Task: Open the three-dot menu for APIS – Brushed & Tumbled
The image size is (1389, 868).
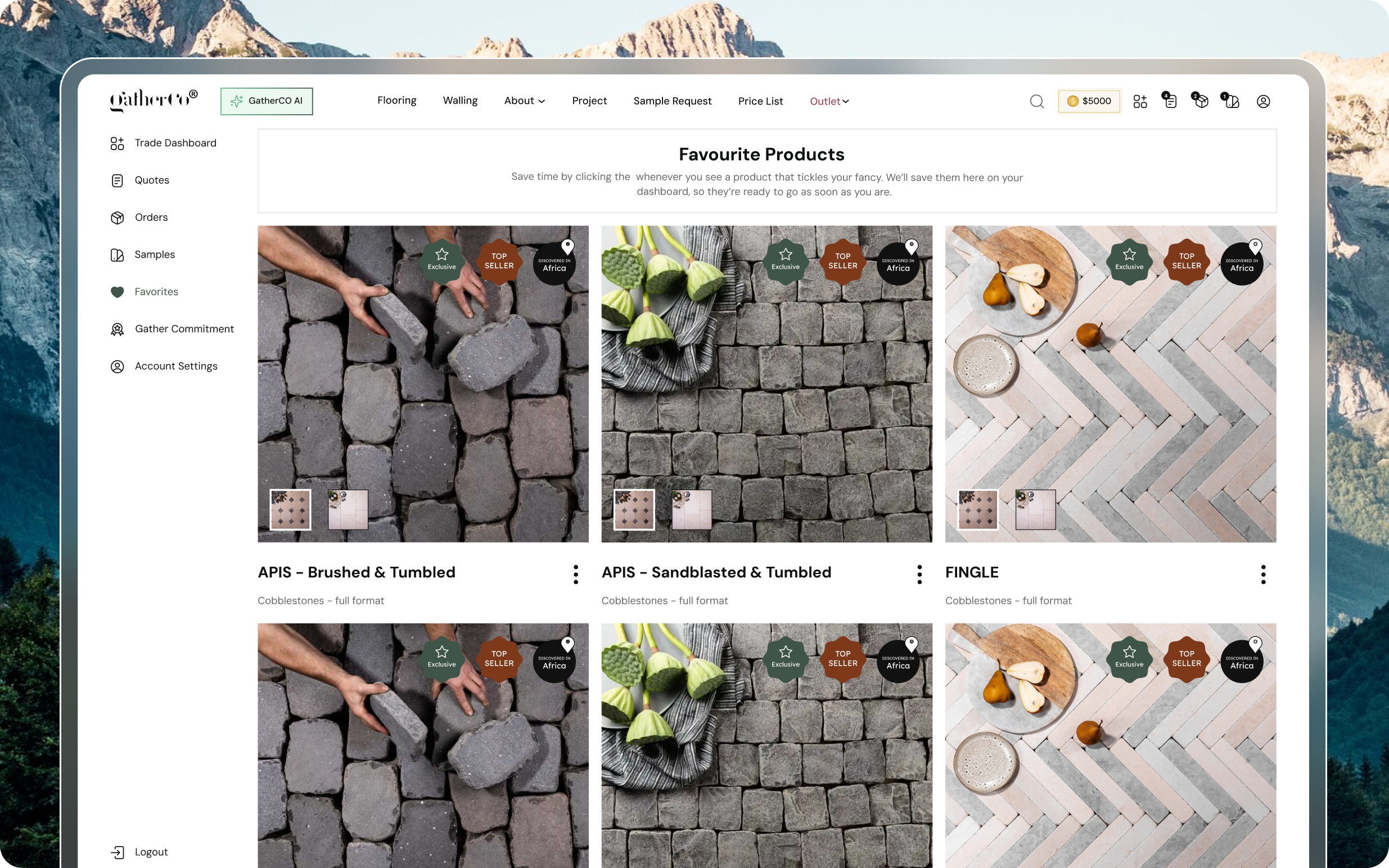Action: point(575,574)
